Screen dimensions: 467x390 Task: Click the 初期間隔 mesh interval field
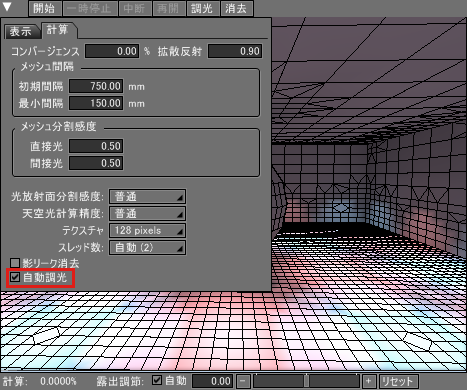[x=96, y=86]
